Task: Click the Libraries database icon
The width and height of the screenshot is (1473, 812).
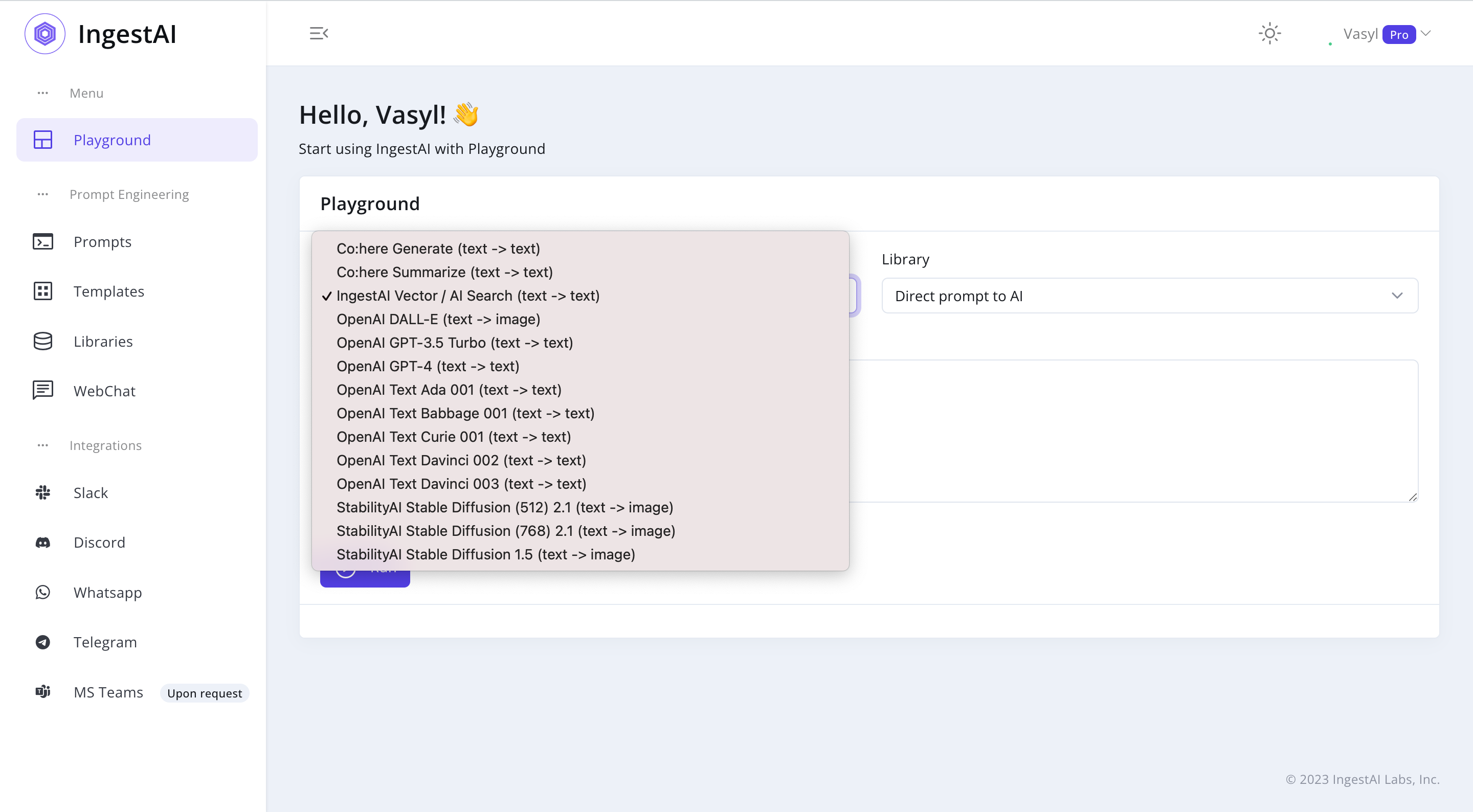Action: [43, 341]
